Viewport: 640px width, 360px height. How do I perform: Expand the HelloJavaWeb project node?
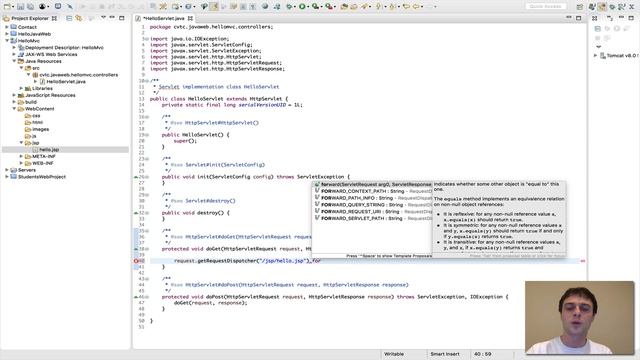(x=7, y=34)
